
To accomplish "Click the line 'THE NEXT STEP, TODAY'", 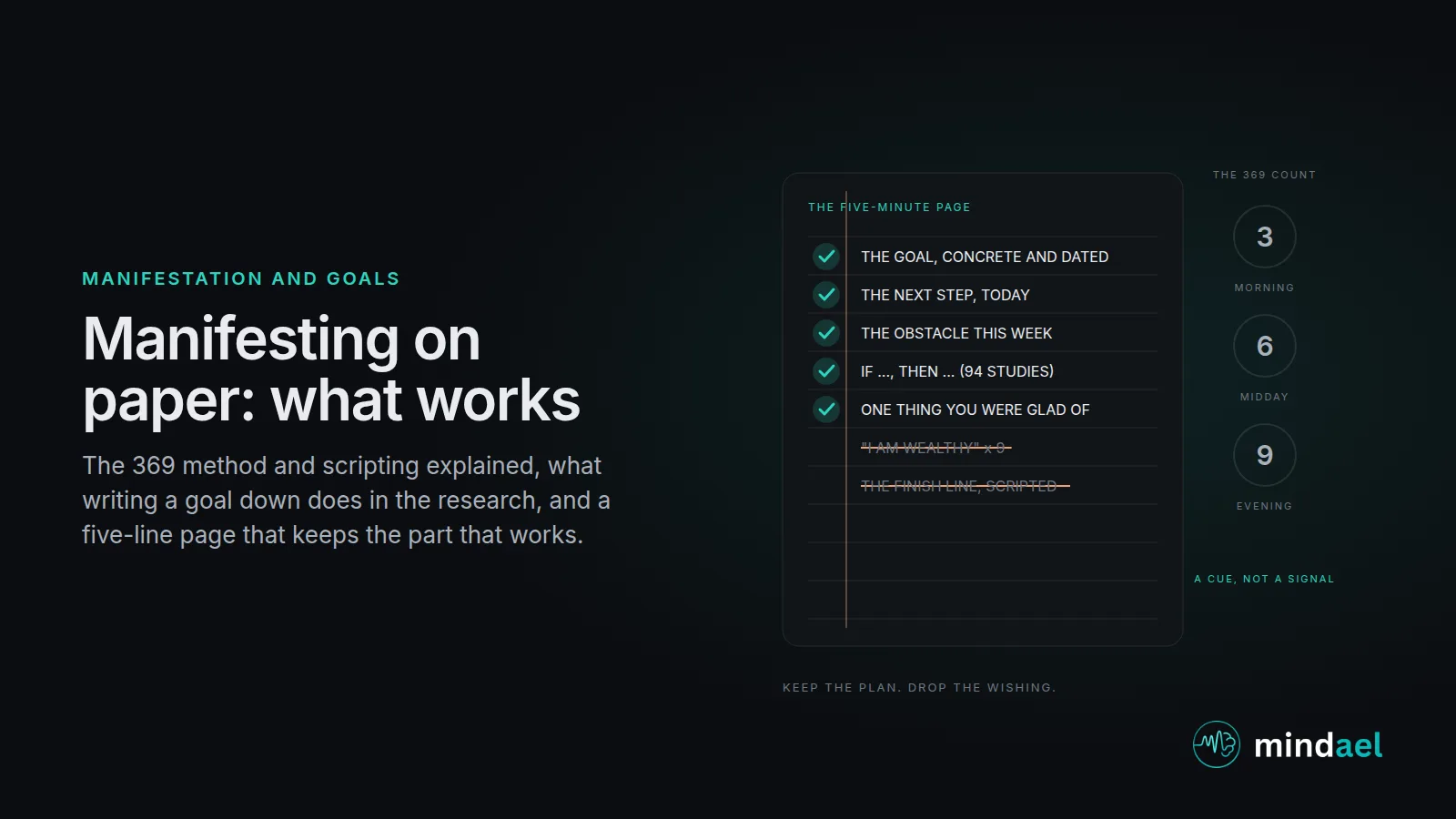I will pos(945,295).
